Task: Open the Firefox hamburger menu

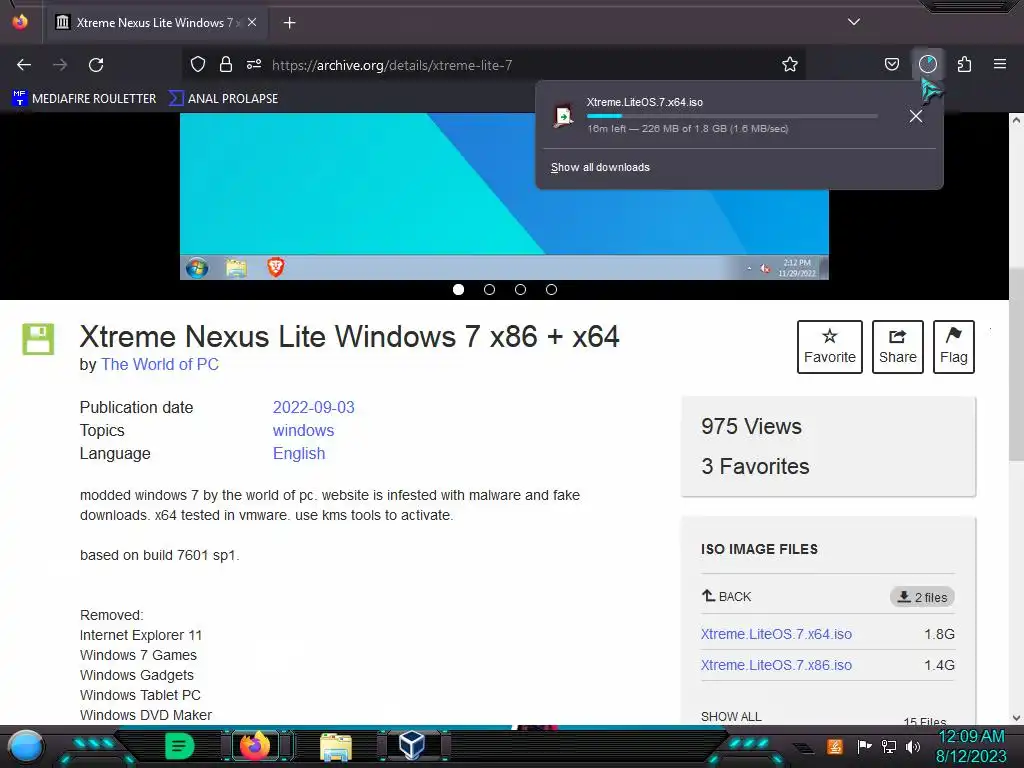Action: pos(1000,64)
